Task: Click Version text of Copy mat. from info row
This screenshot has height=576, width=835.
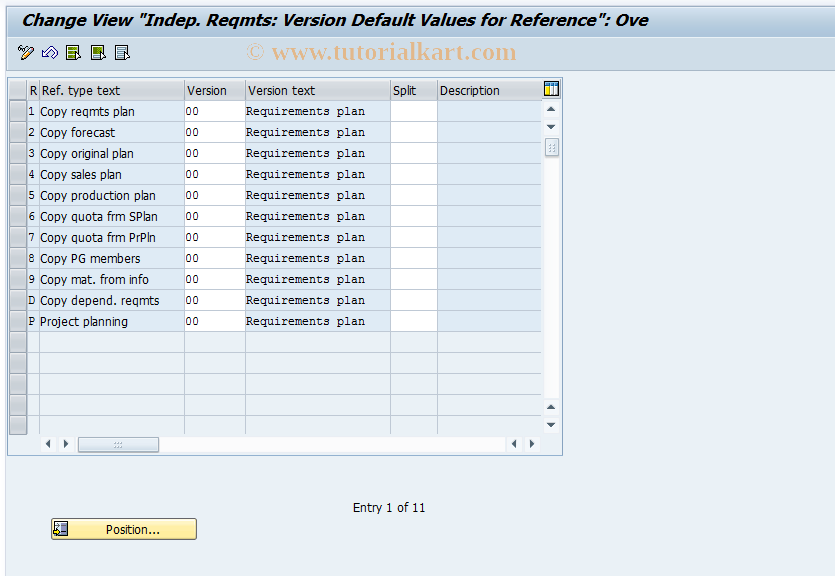Action: (x=318, y=279)
